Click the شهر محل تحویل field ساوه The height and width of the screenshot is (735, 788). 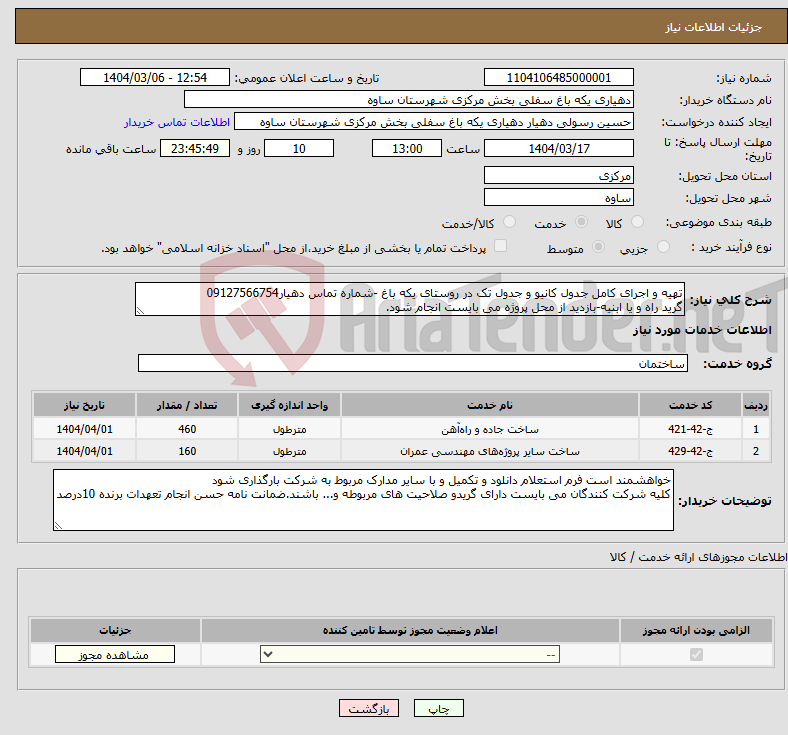558,197
